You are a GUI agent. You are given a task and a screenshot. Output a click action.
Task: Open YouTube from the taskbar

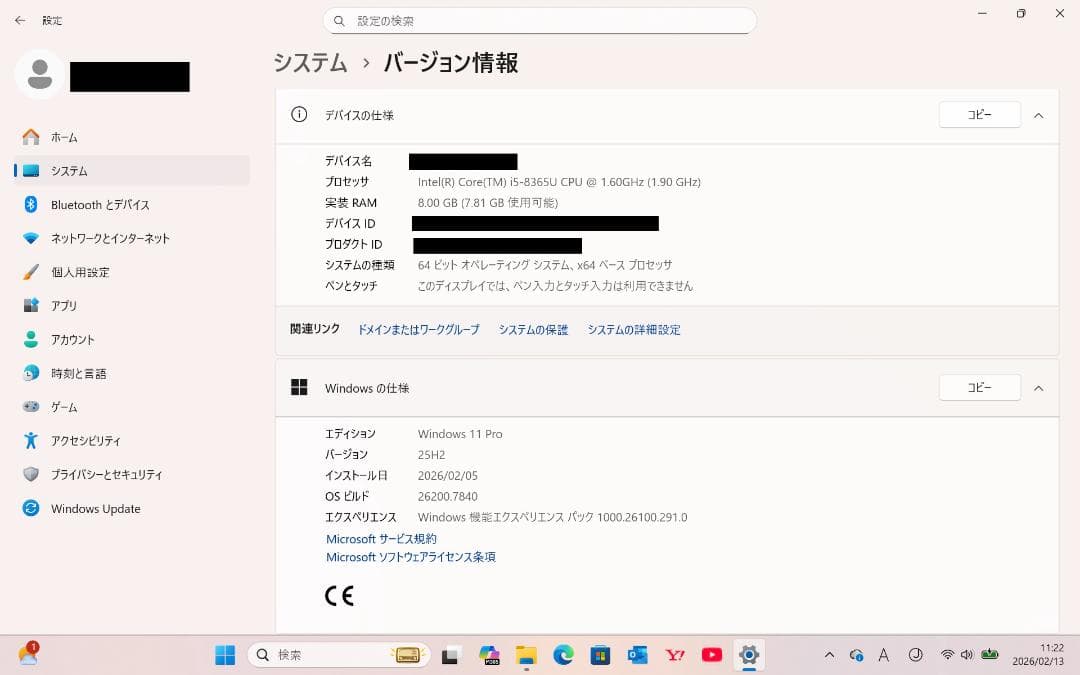tap(711, 655)
